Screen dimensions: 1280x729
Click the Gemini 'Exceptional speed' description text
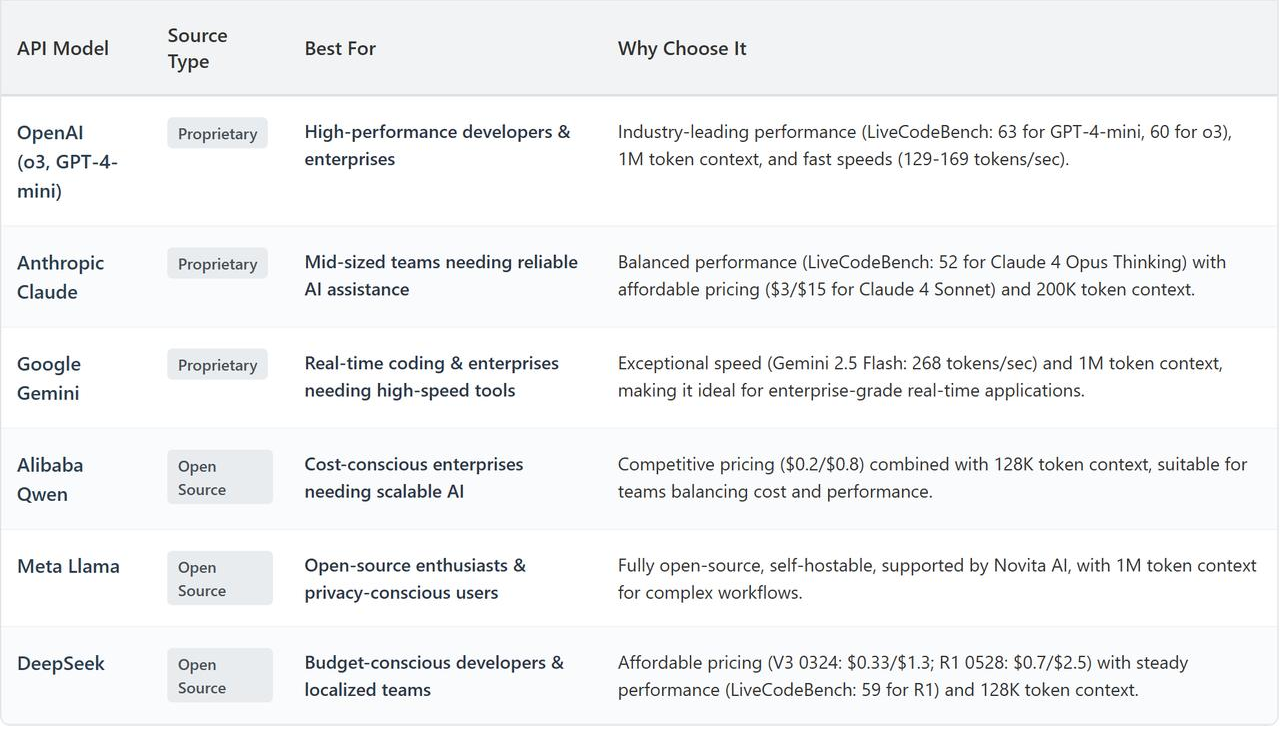(x=920, y=376)
